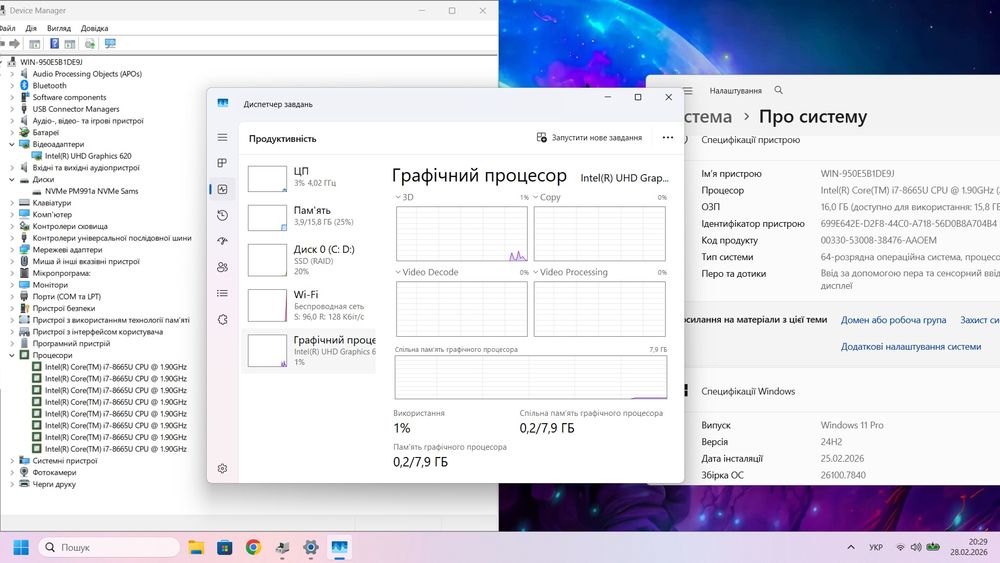Open Додаткові налаштування системи link
Image resolution: width=1000 pixels, height=563 pixels.
[911, 347]
